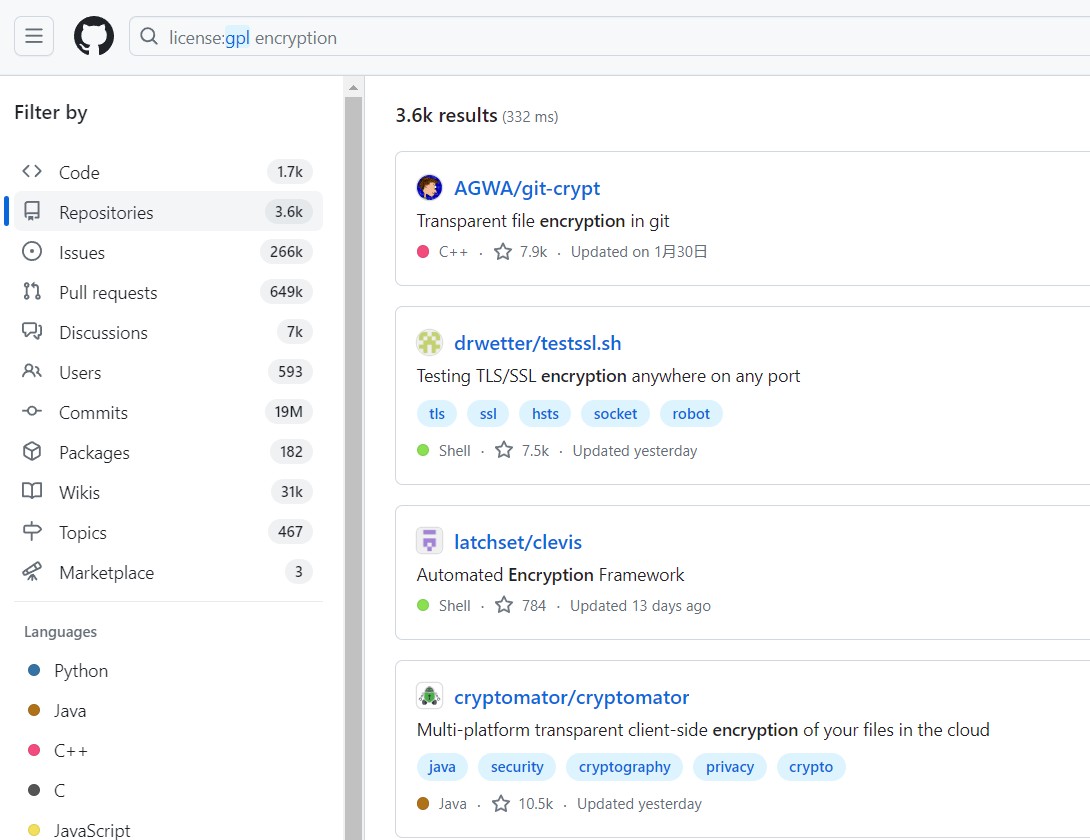Select the security topic tag

[x=517, y=767]
